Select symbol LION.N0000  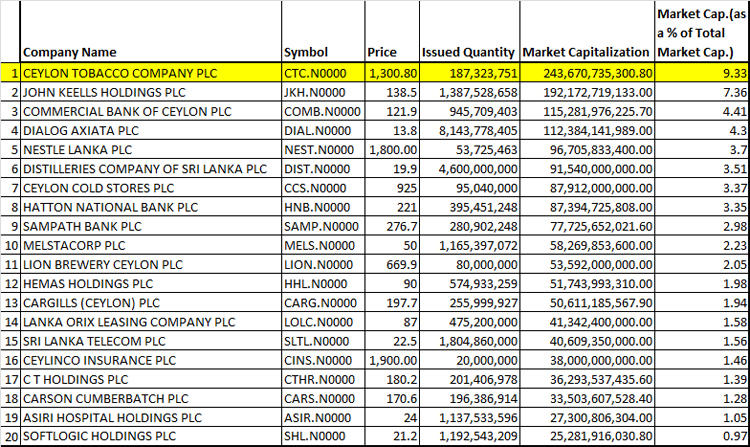click(323, 264)
